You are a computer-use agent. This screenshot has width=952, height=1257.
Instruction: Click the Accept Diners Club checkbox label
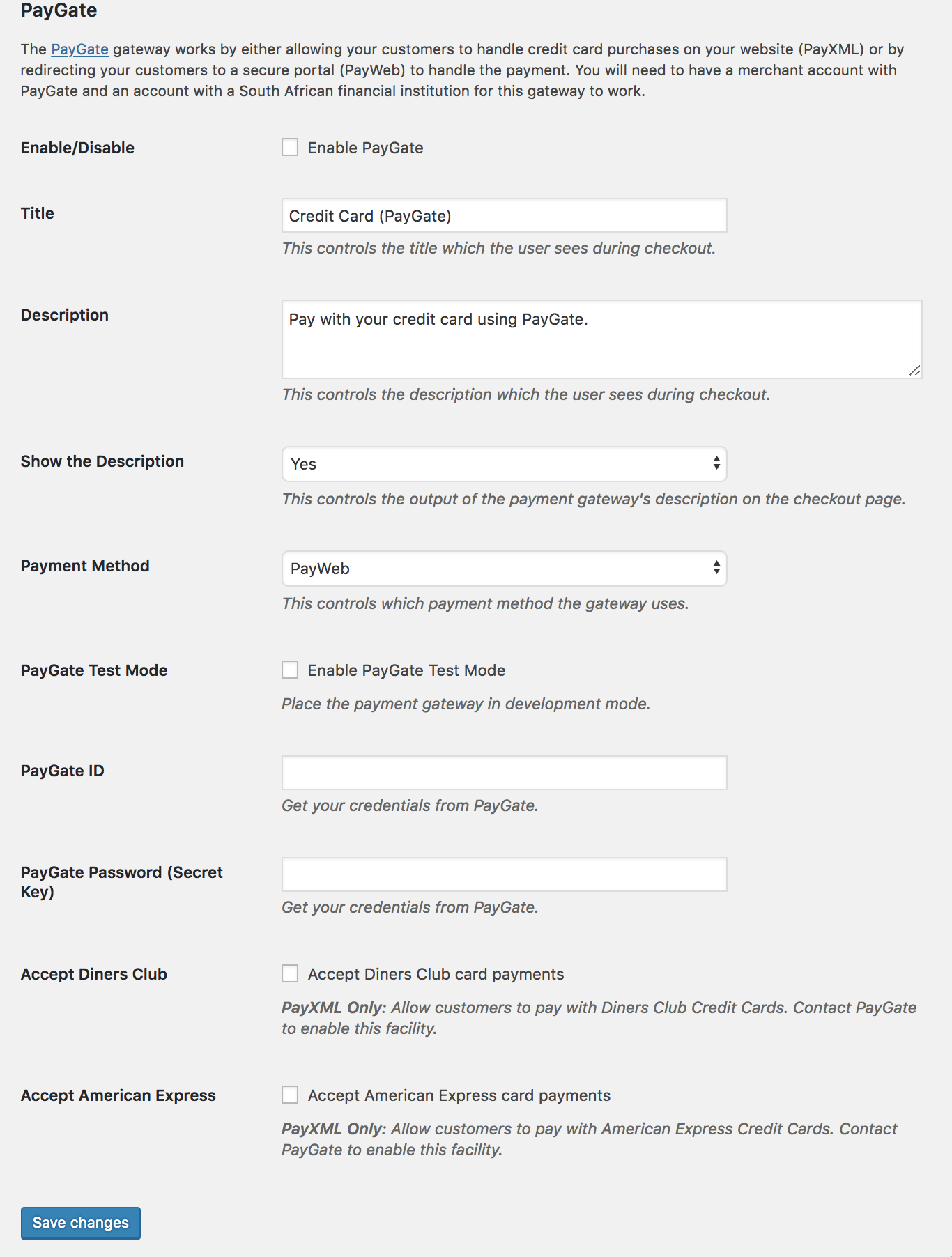point(436,973)
